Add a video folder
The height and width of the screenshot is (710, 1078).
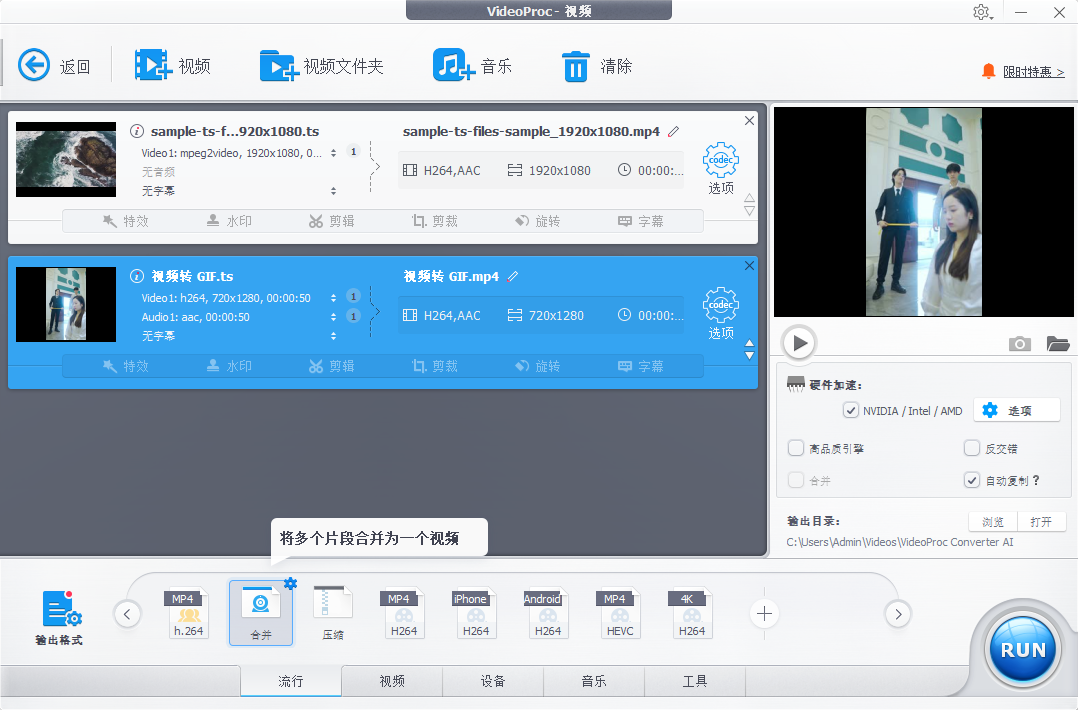278,66
